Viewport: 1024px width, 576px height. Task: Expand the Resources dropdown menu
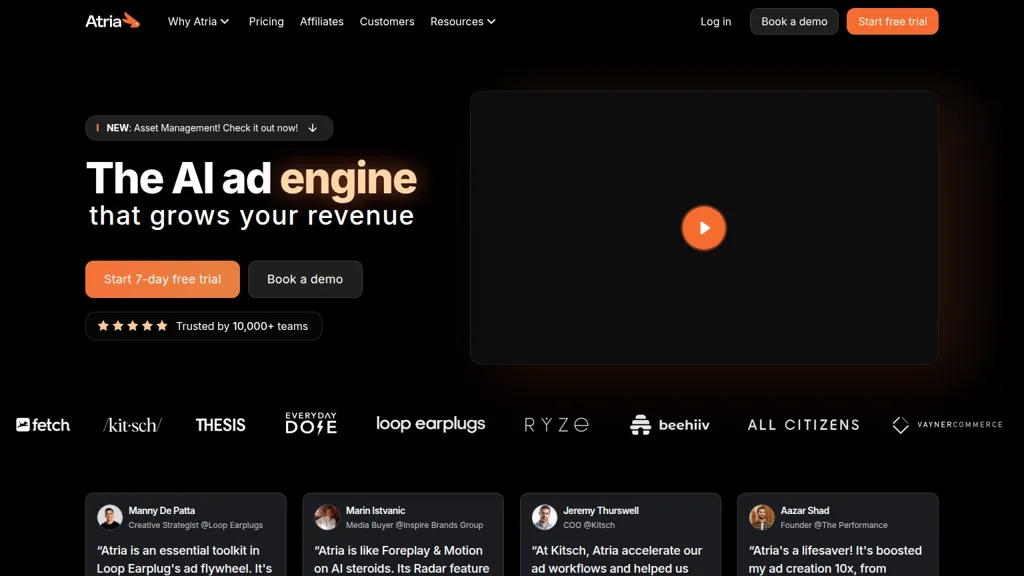[x=462, y=21]
